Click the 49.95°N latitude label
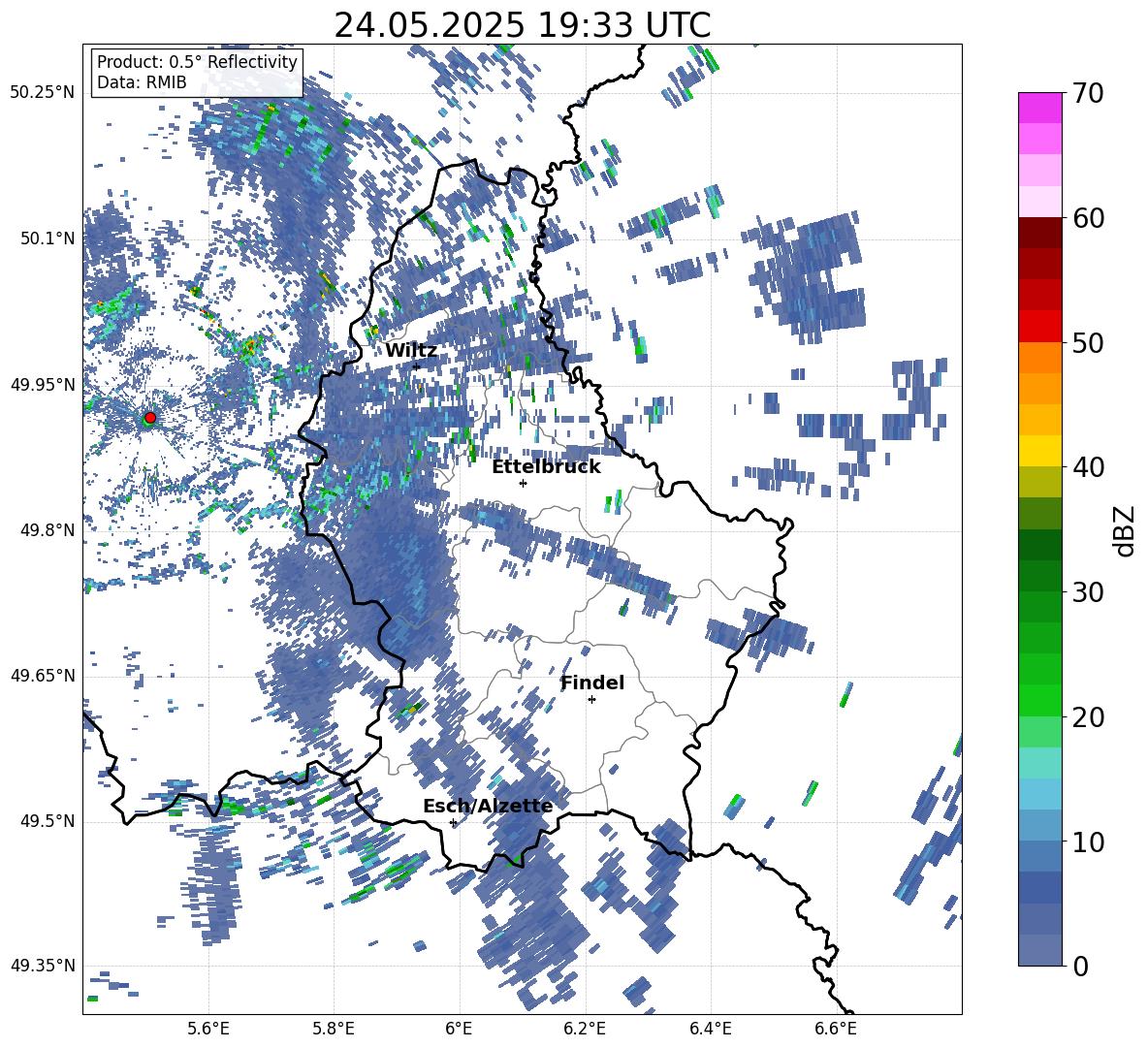Screen dimensions: 1148x1048 tap(43, 385)
